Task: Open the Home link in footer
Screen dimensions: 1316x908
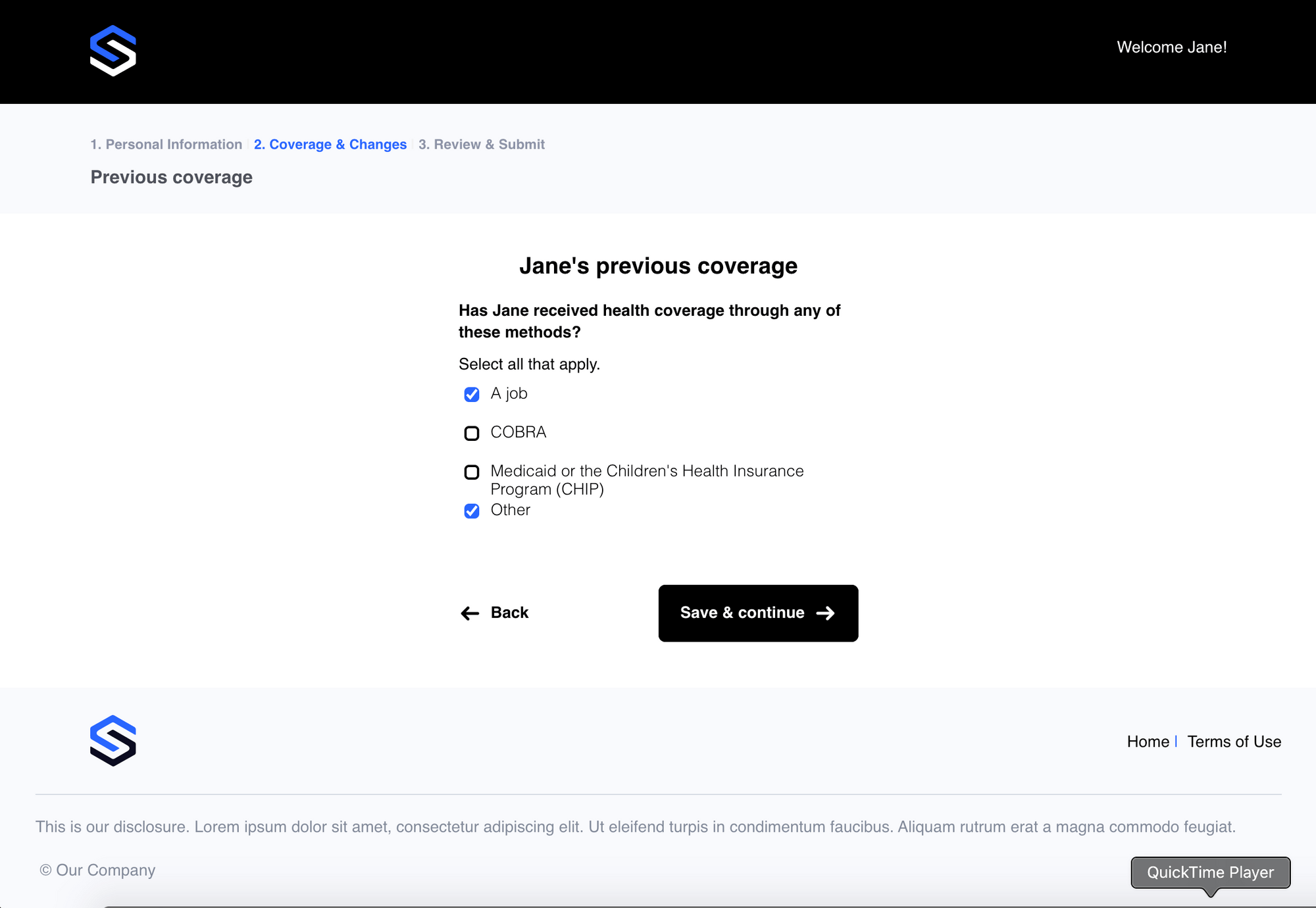Action: coord(1147,742)
